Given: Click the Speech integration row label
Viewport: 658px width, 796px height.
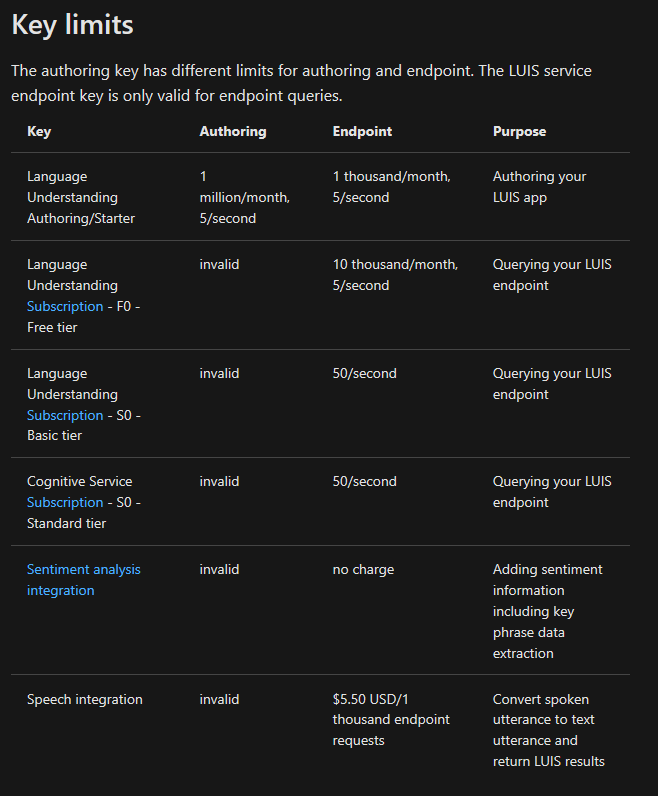Looking at the screenshot, I should pyautogui.click(x=85, y=699).
